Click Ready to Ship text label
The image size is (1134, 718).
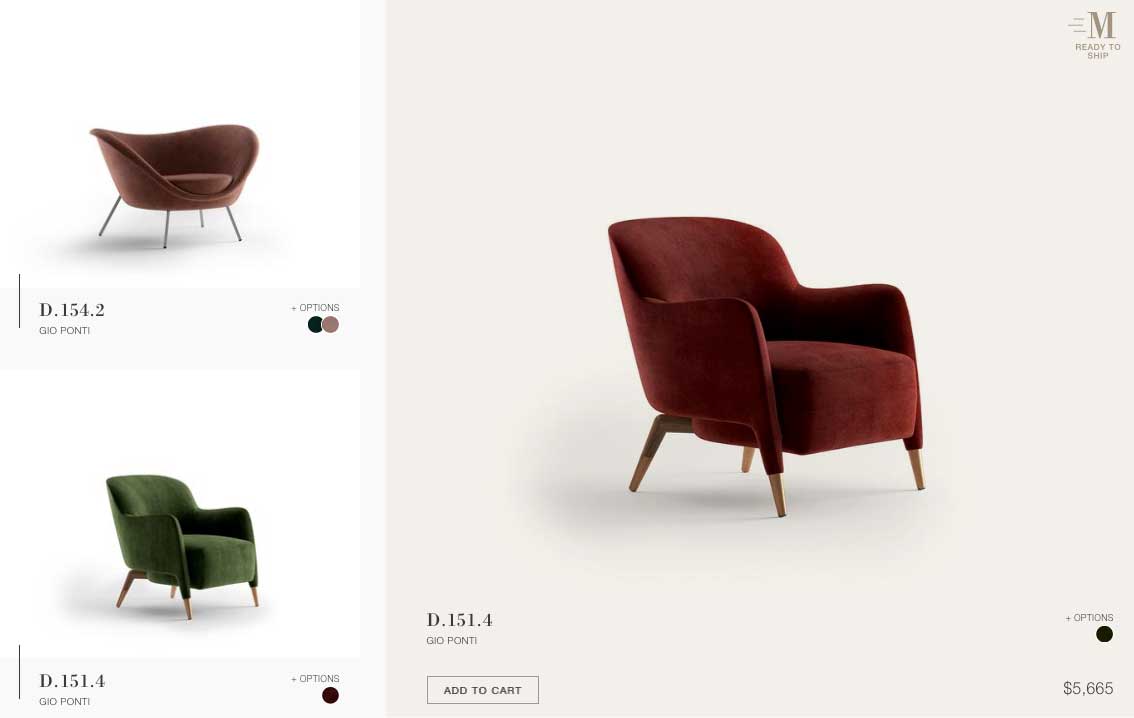click(x=1097, y=51)
